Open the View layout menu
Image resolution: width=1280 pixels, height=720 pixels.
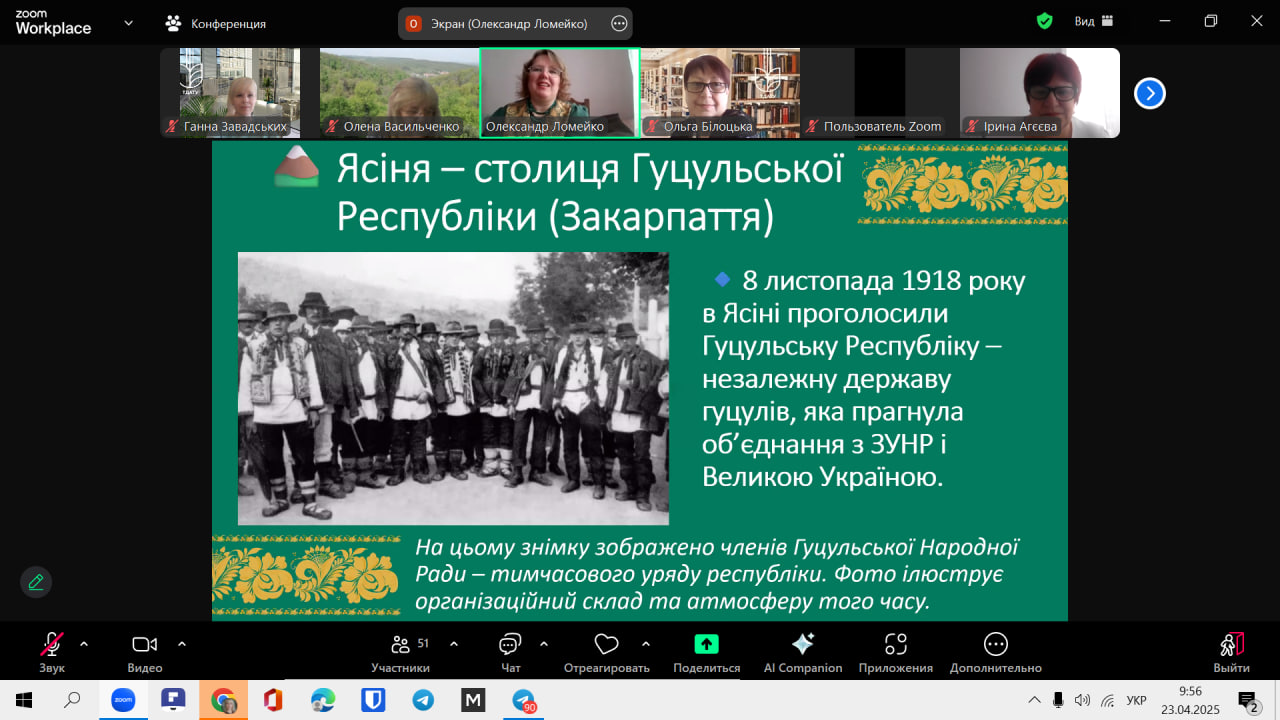point(1092,22)
